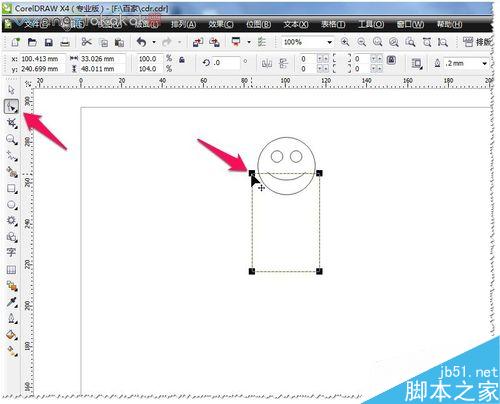Create a new document

point(15,42)
